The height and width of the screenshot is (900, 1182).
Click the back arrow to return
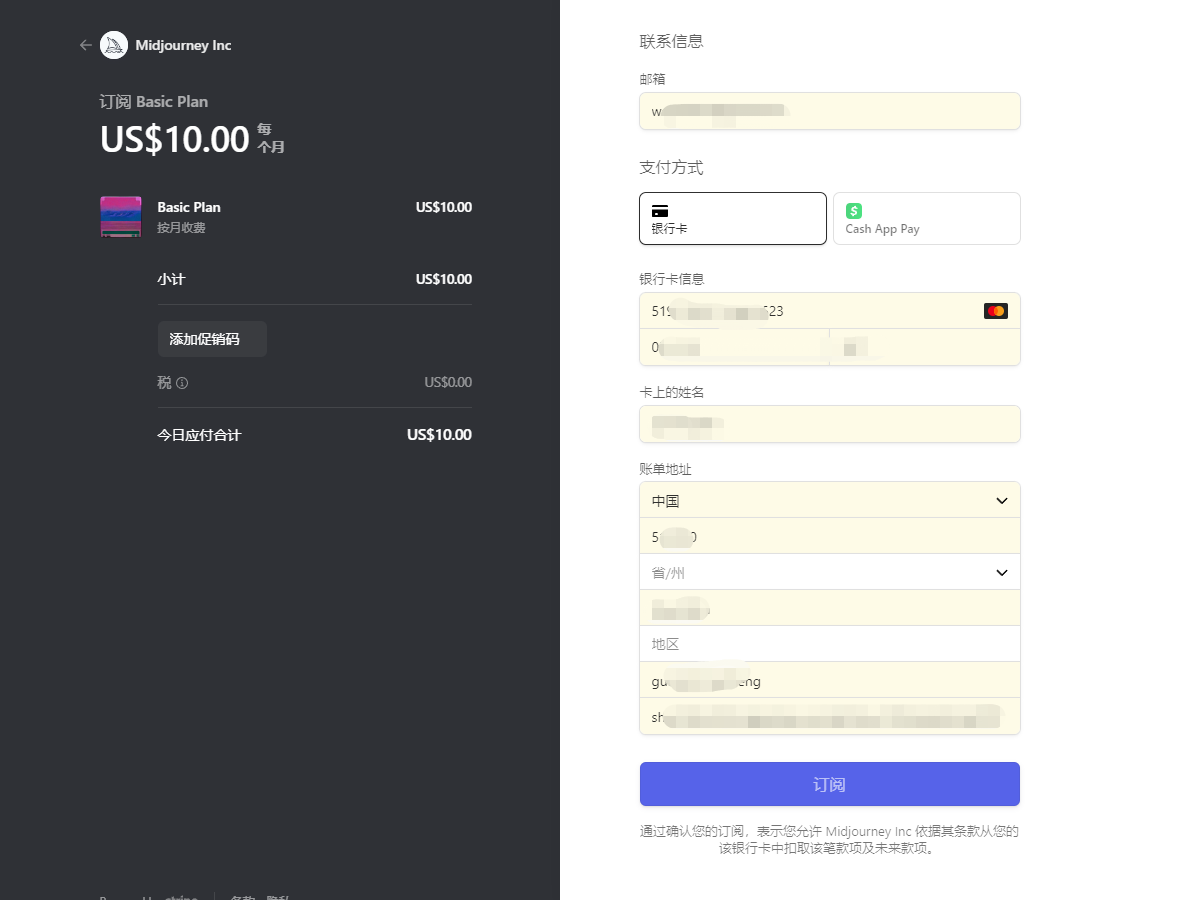[86, 45]
